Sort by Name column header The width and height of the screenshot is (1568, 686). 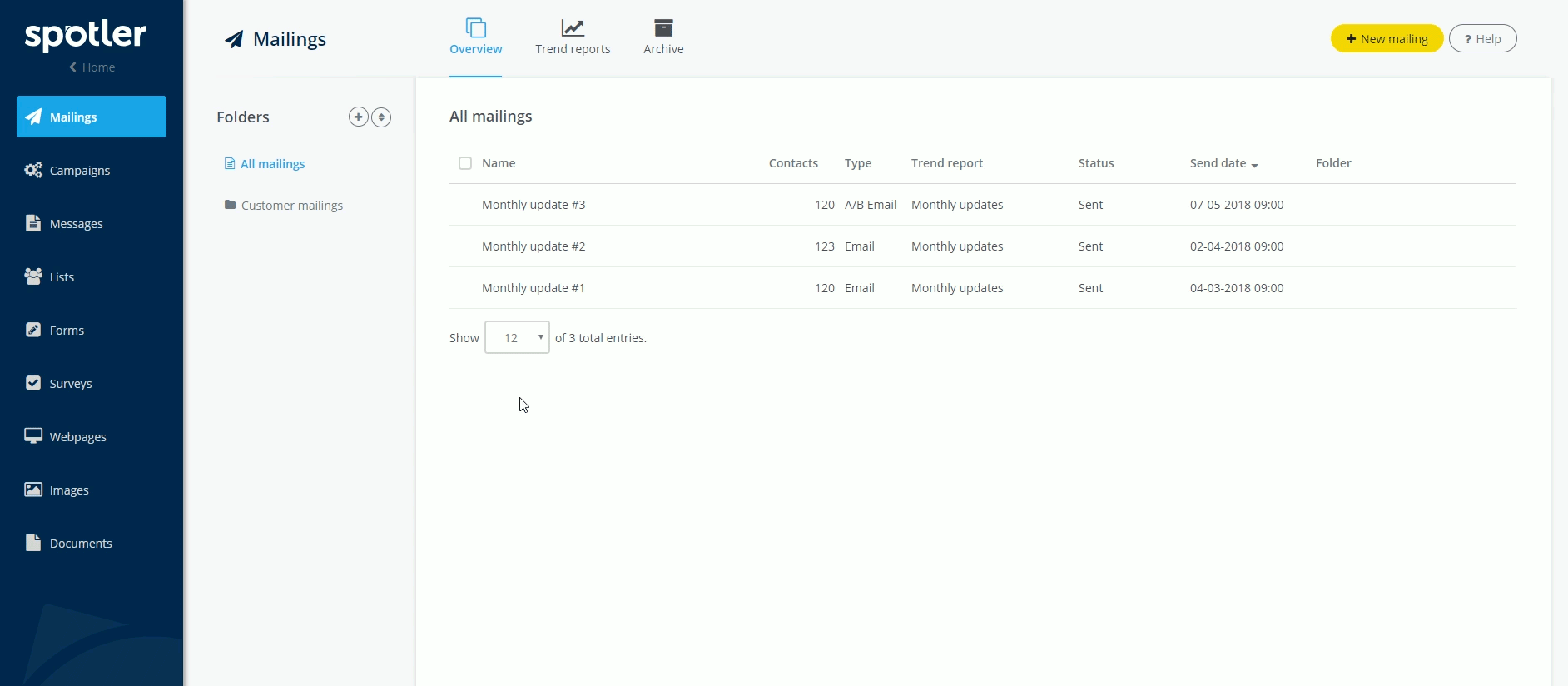click(499, 163)
